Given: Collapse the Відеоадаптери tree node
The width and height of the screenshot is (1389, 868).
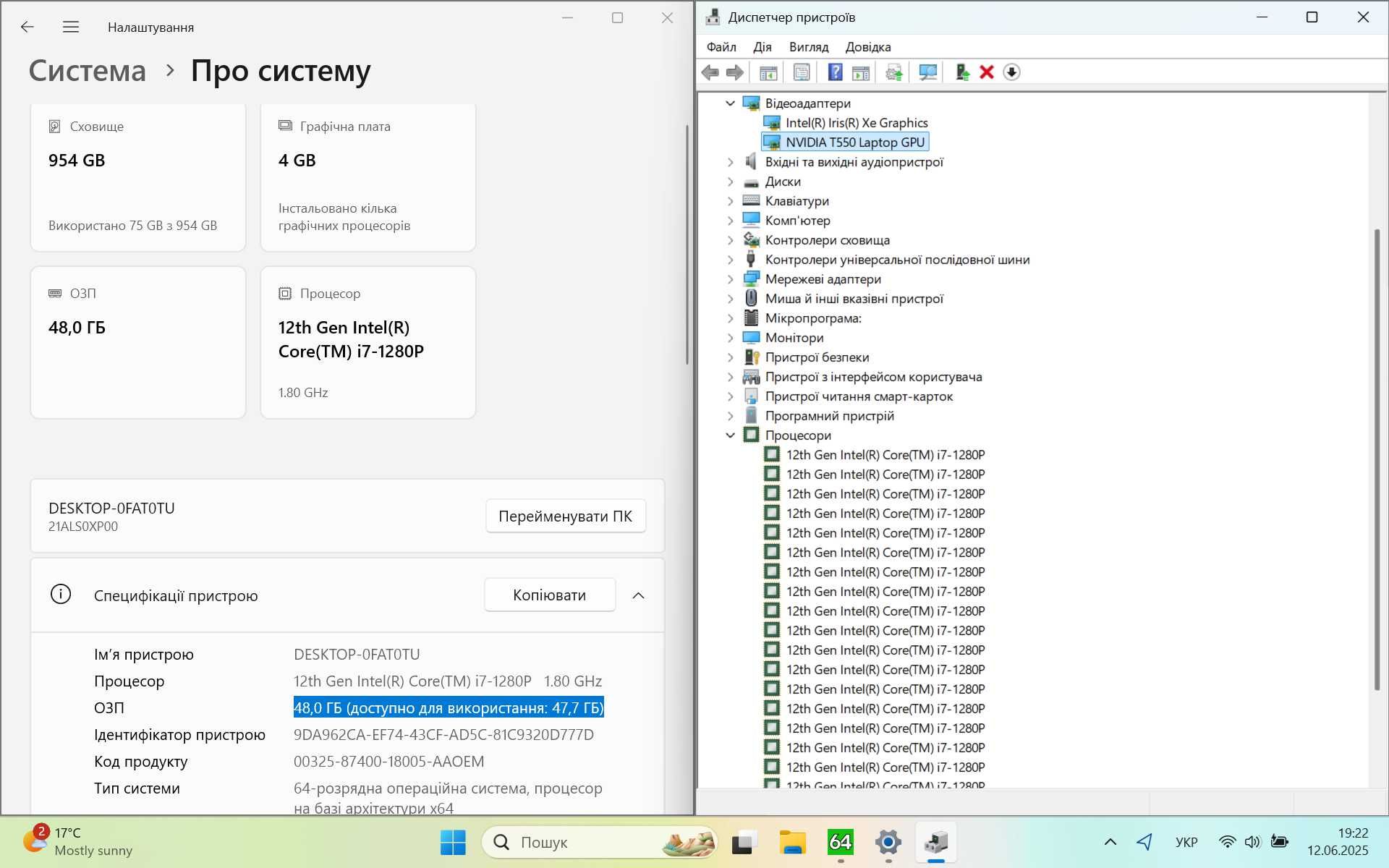Looking at the screenshot, I should [x=730, y=103].
